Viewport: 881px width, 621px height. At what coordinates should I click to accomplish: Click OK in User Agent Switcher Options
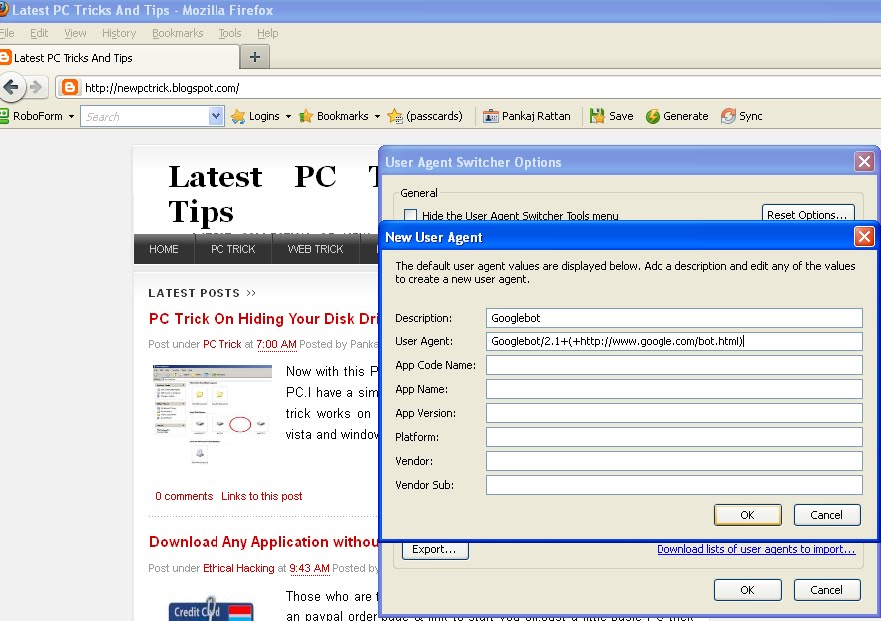click(747, 590)
